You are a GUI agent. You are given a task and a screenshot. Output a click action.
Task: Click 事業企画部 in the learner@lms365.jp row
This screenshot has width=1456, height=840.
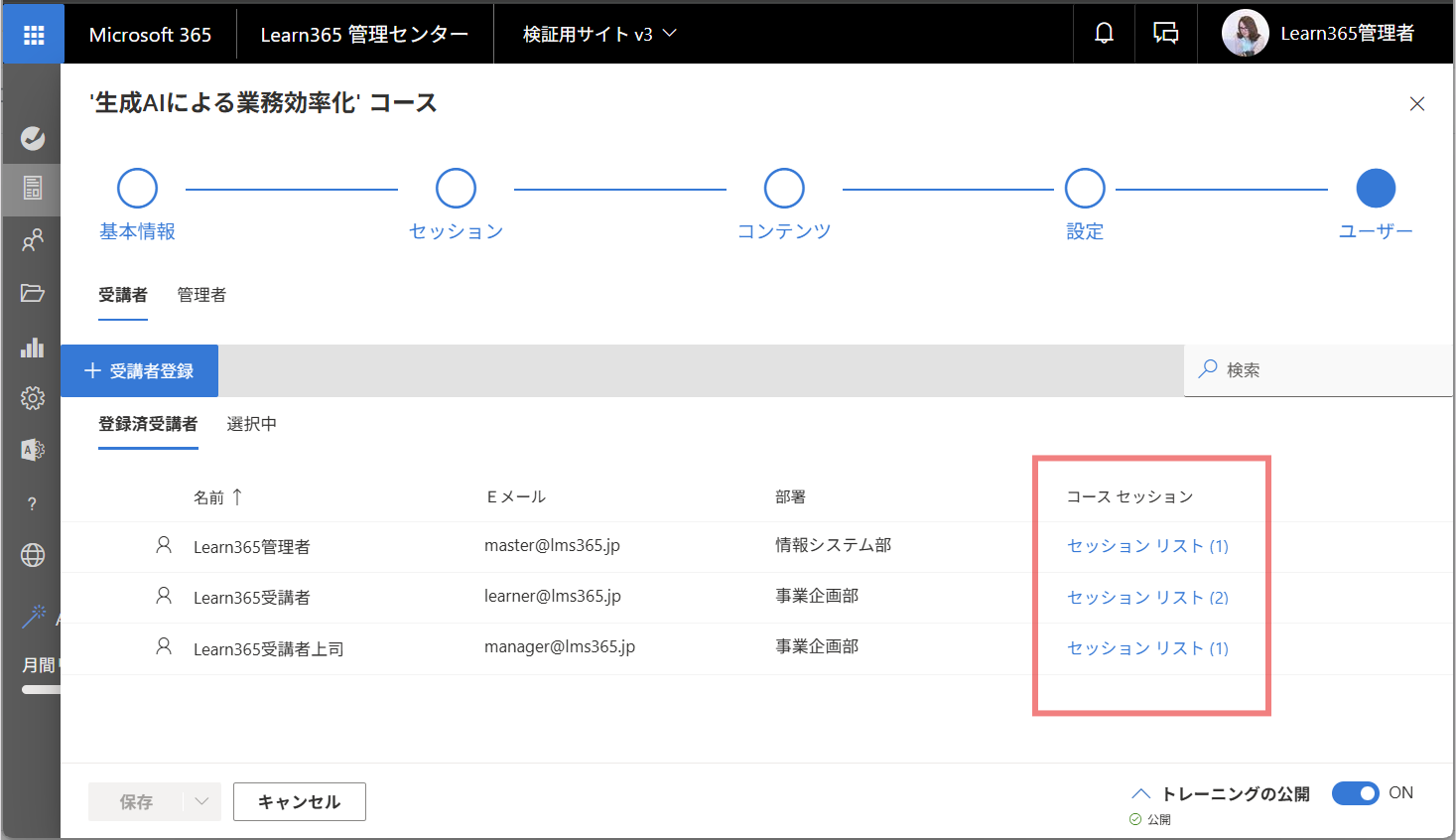tap(817, 596)
